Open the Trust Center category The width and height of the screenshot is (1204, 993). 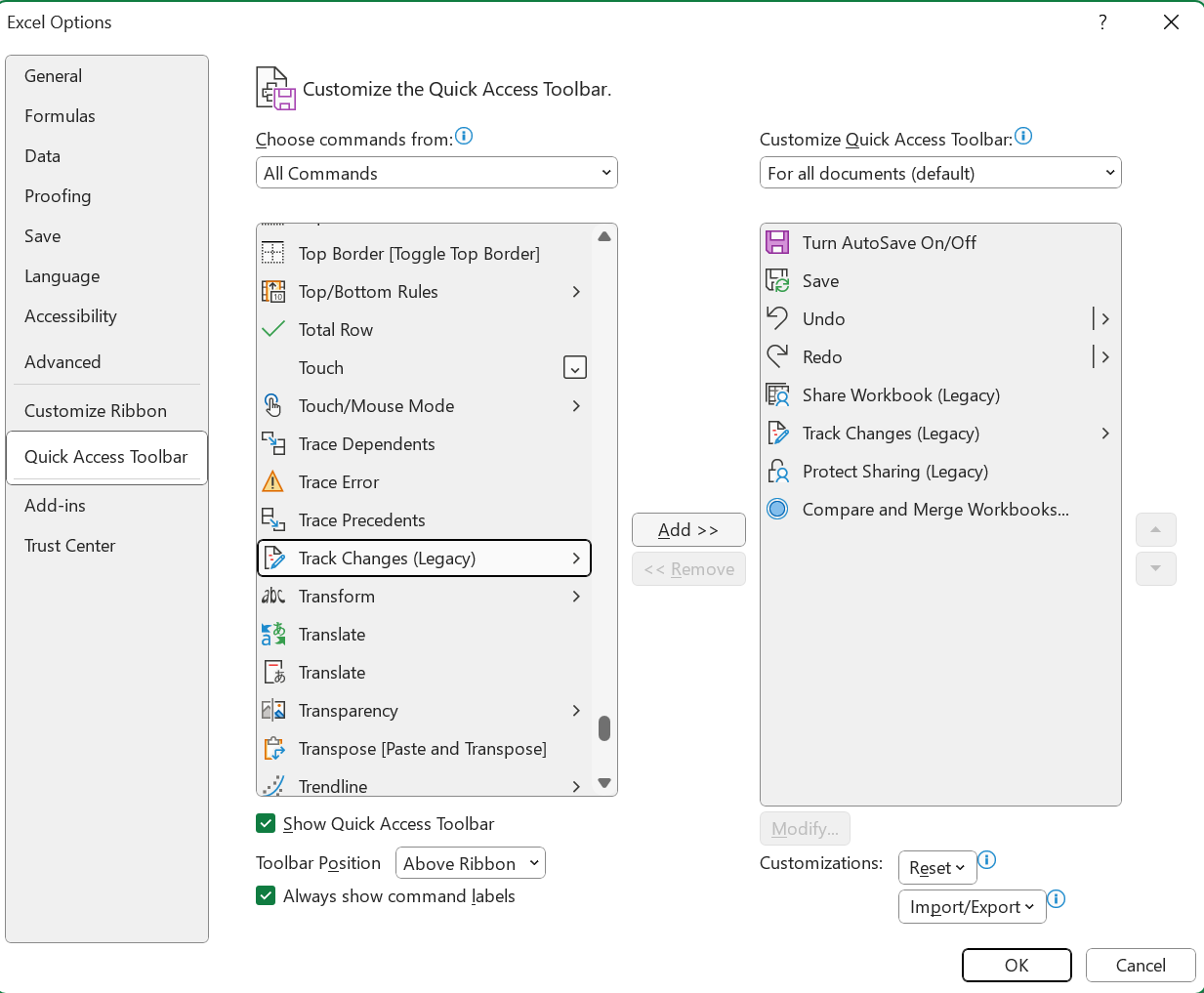(70, 546)
